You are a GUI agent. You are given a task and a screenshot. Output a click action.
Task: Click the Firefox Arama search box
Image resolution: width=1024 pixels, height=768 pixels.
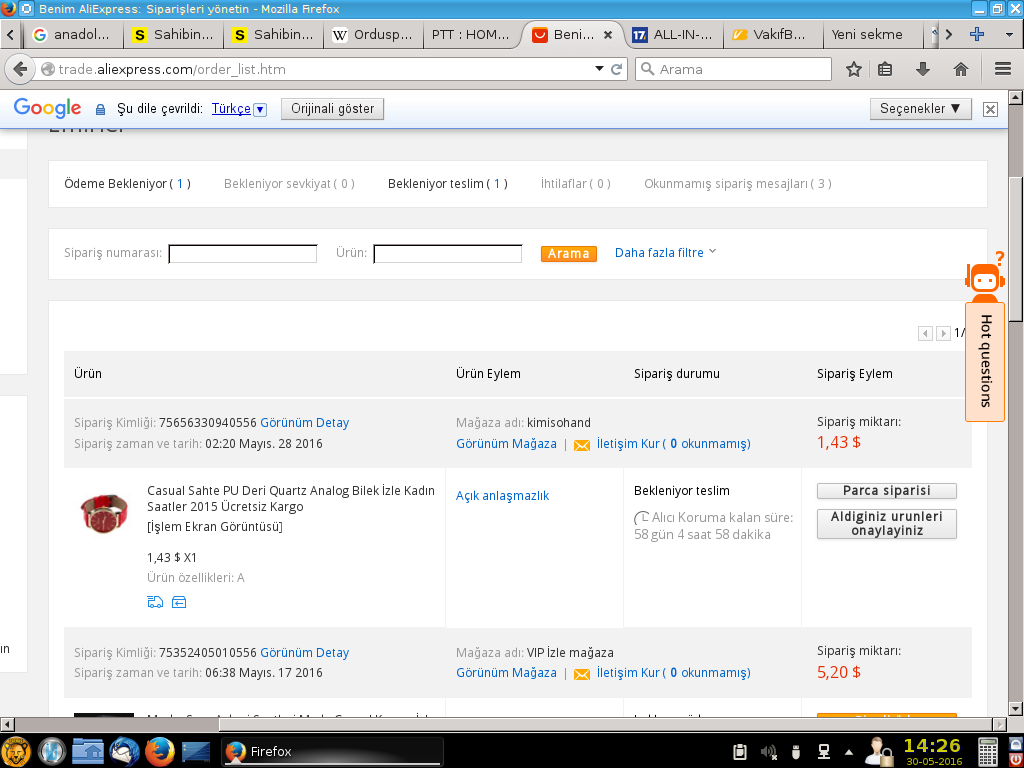click(x=733, y=69)
